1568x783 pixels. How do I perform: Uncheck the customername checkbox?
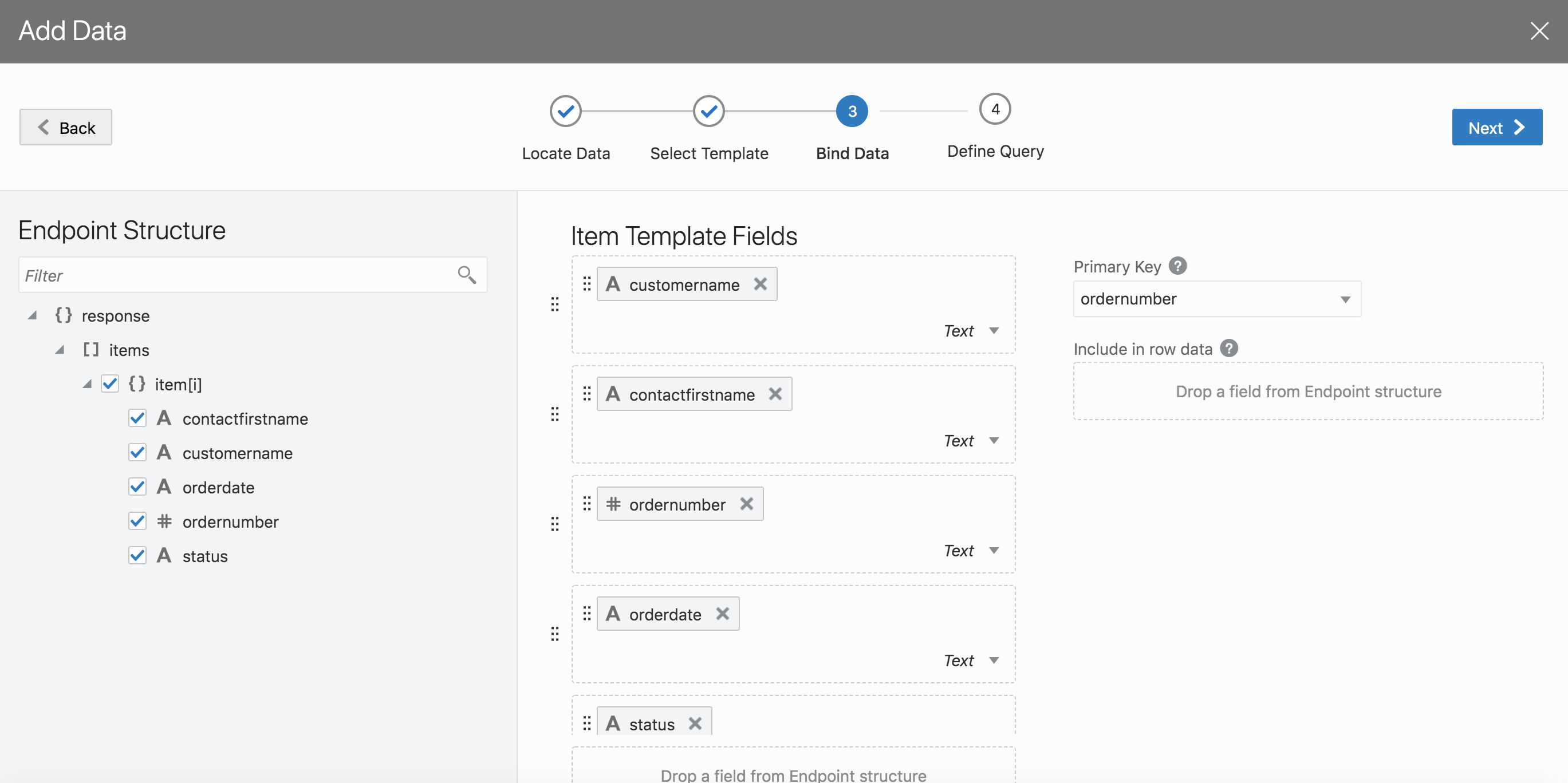137,452
